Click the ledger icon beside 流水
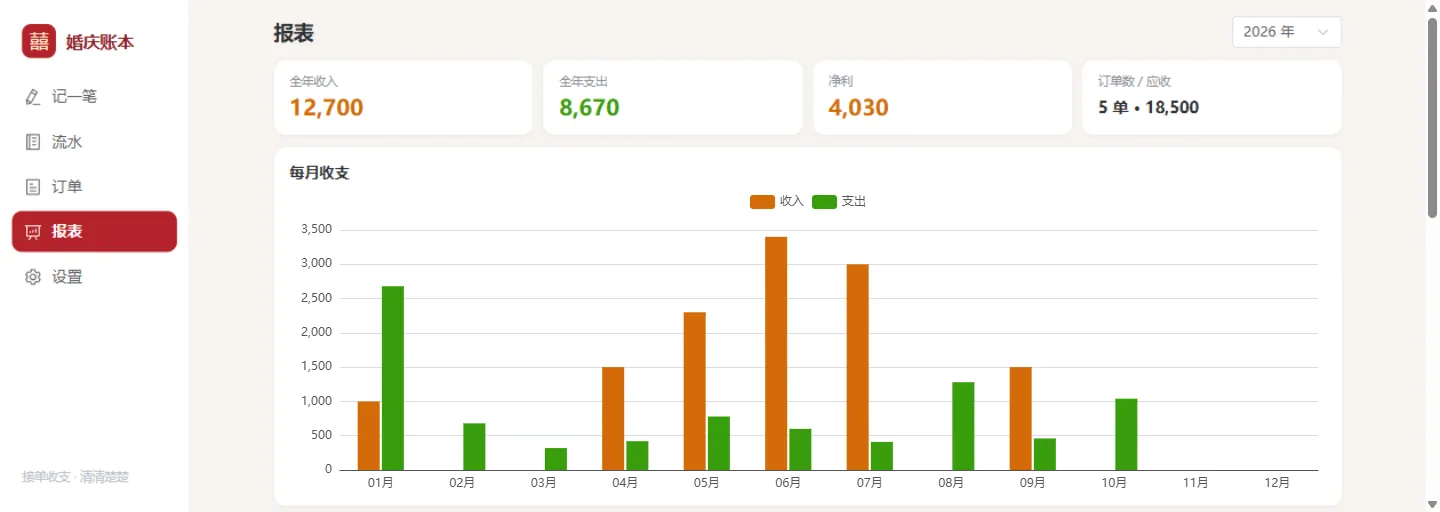 [33, 142]
